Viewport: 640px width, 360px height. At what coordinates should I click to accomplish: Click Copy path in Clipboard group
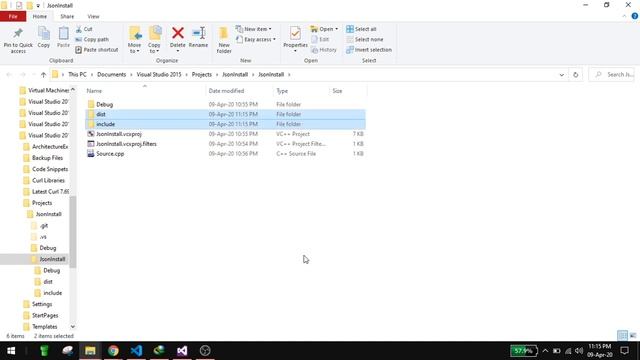click(x=92, y=40)
